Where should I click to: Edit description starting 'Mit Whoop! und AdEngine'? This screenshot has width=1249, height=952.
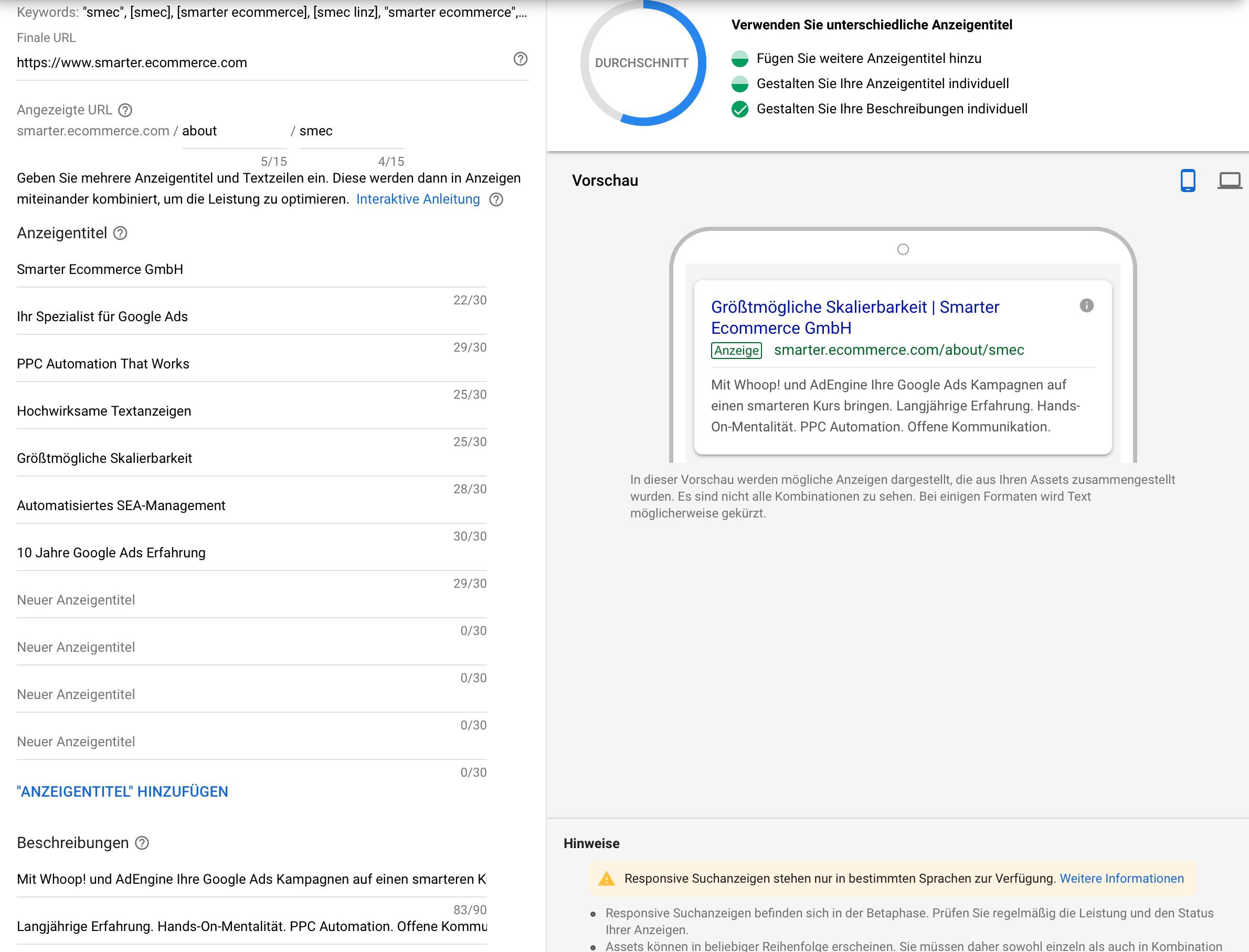[251, 880]
